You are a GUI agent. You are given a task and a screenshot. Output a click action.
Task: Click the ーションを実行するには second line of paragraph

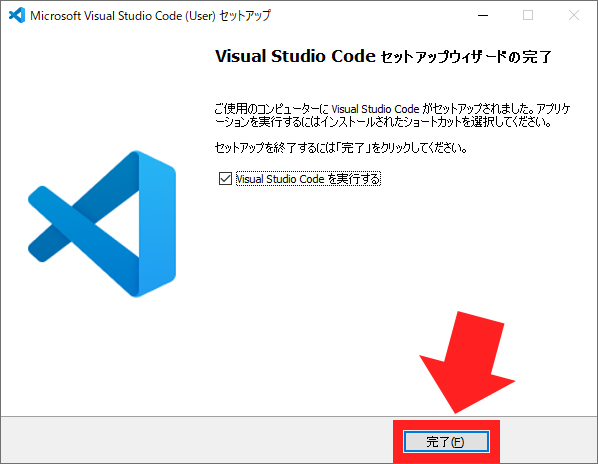coord(383,122)
